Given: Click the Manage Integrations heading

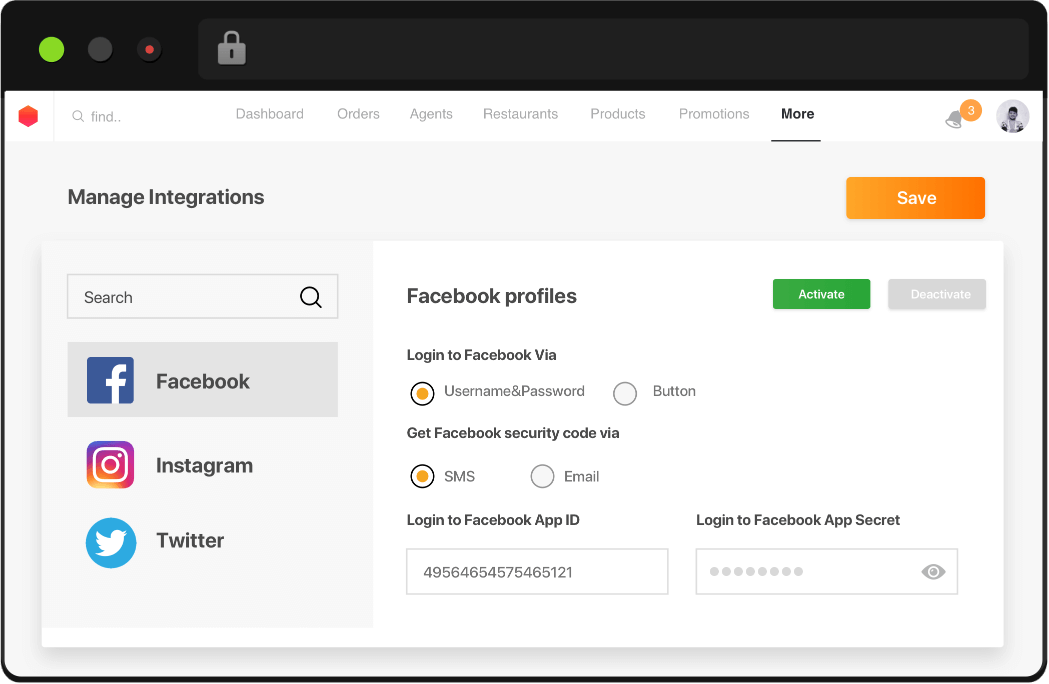Looking at the screenshot, I should [166, 197].
